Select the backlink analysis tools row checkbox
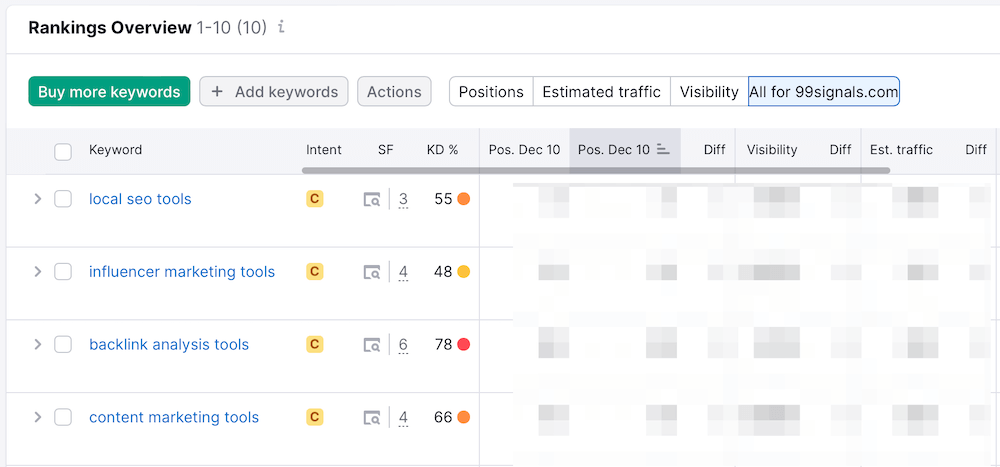 pos(63,345)
